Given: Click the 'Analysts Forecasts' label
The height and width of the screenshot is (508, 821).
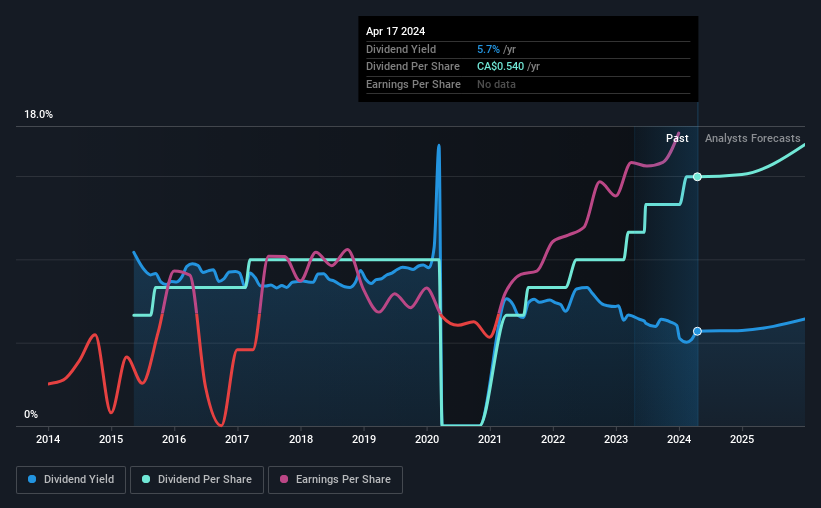Looking at the screenshot, I should coord(752,138).
